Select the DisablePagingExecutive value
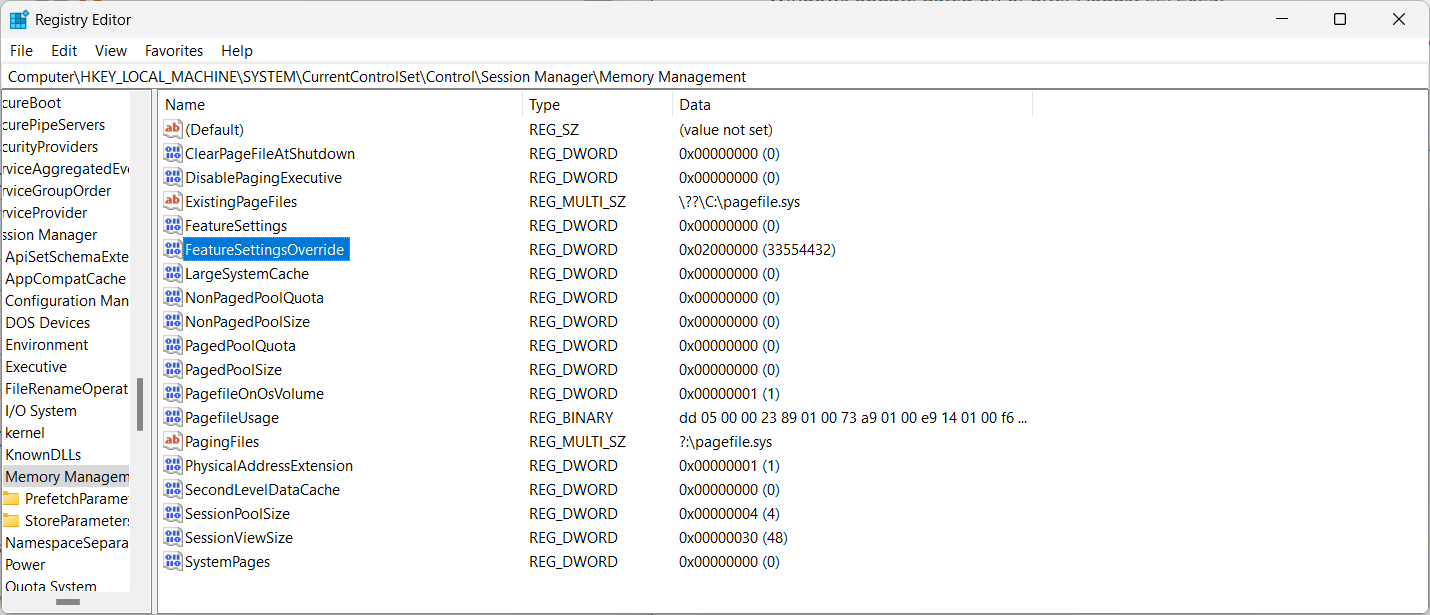Screen dimensions: 1430x615 (263, 178)
